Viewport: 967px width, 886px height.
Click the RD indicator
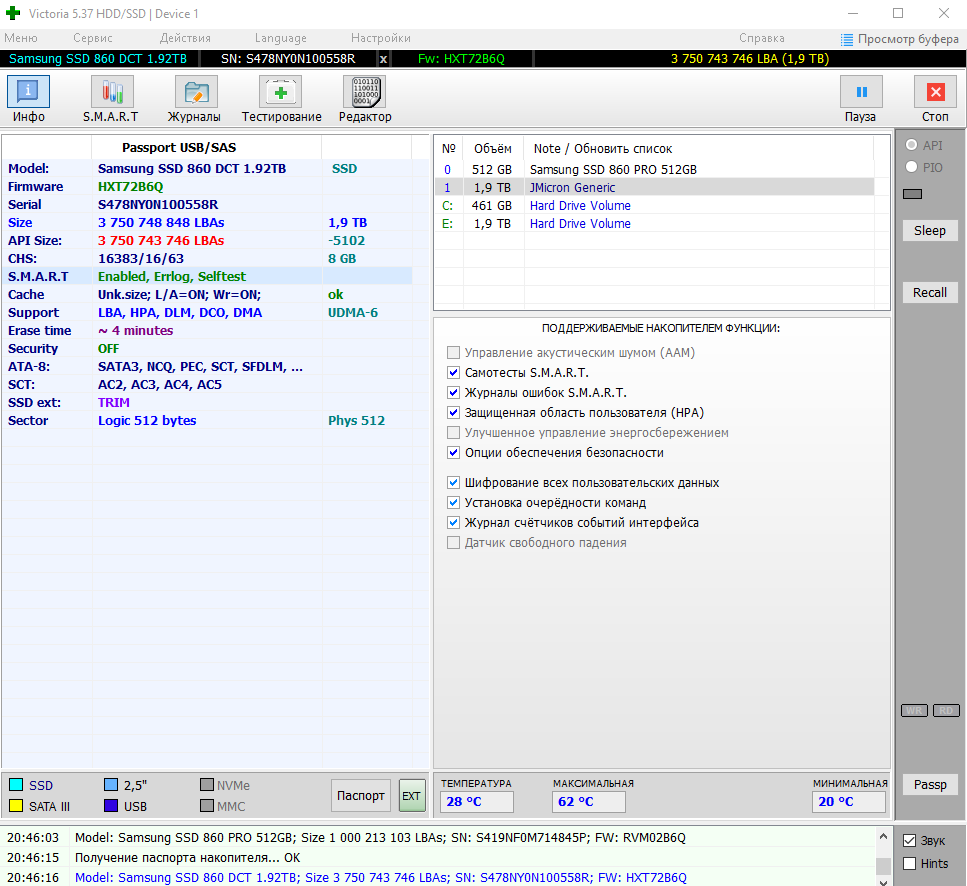click(947, 710)
